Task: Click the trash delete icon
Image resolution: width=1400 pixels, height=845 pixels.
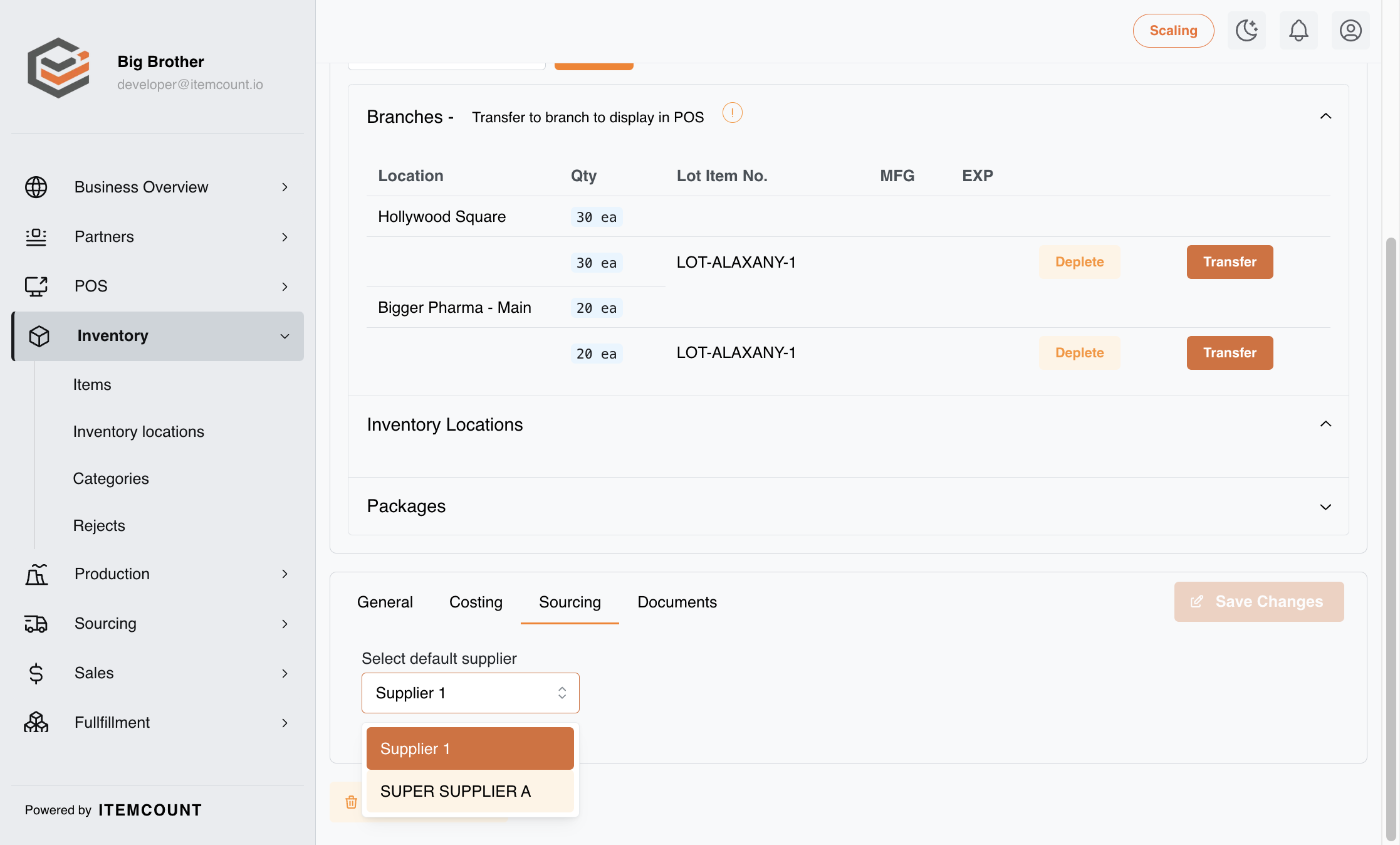Action: click(x=351, y=802)
